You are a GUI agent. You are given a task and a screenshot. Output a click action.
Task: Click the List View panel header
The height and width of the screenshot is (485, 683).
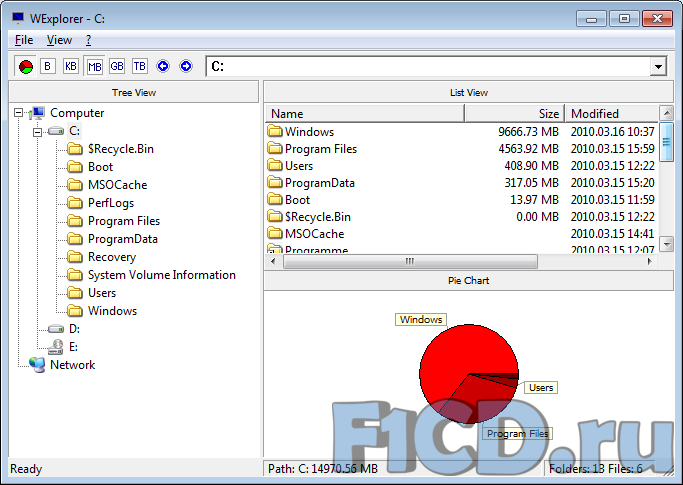click(x=469, y=92)
